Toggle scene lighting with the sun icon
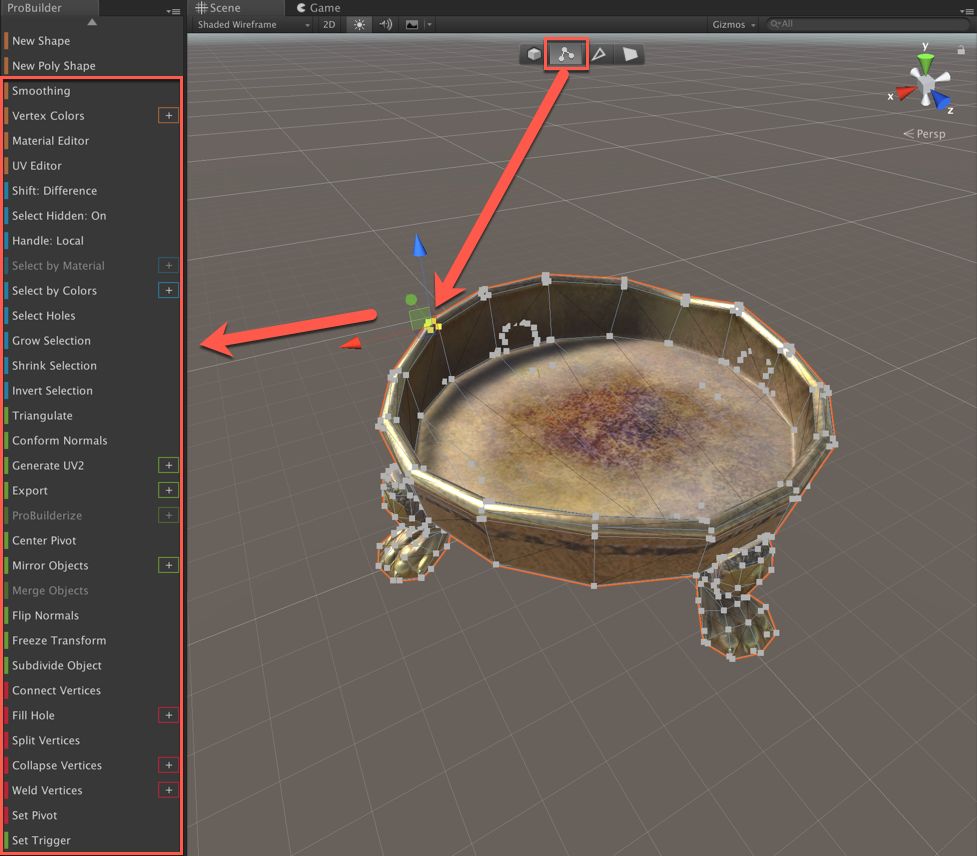The image size is (977, 856). (x=358, y=25)
